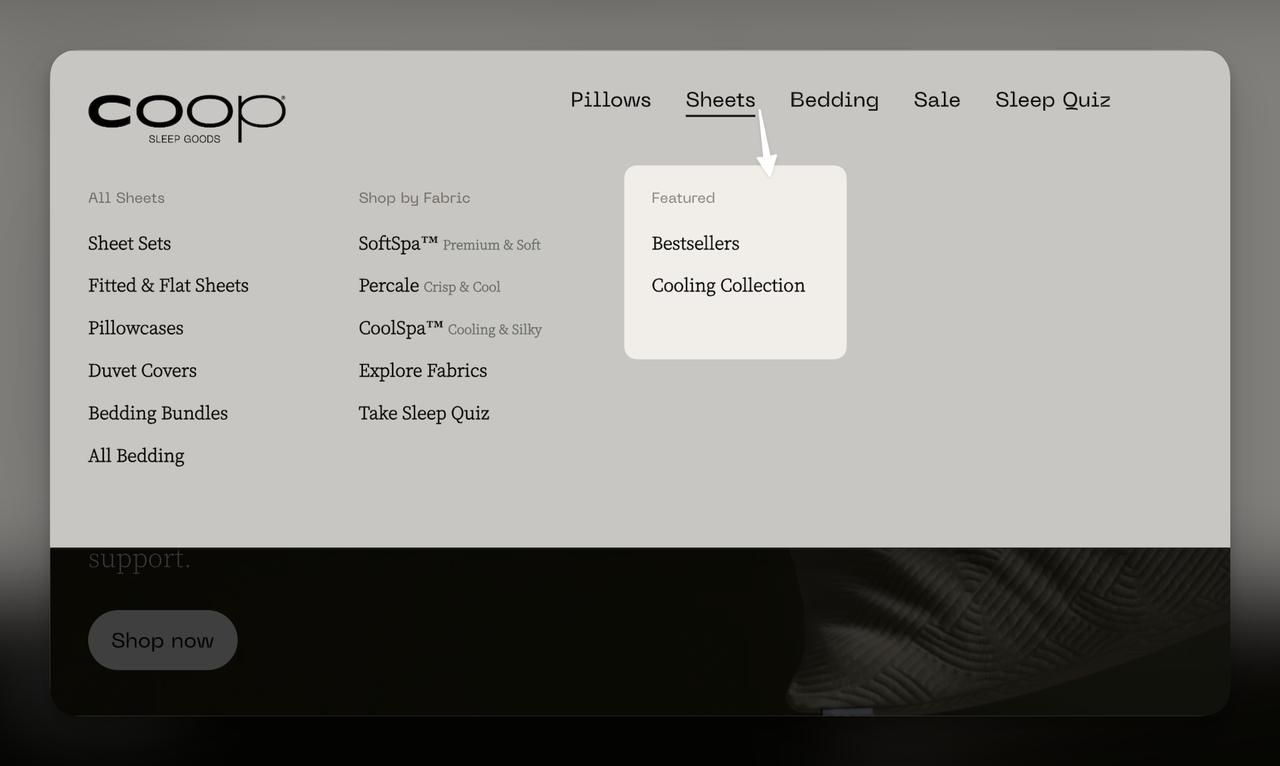Open the Cooling Collection

coord(728,285)
